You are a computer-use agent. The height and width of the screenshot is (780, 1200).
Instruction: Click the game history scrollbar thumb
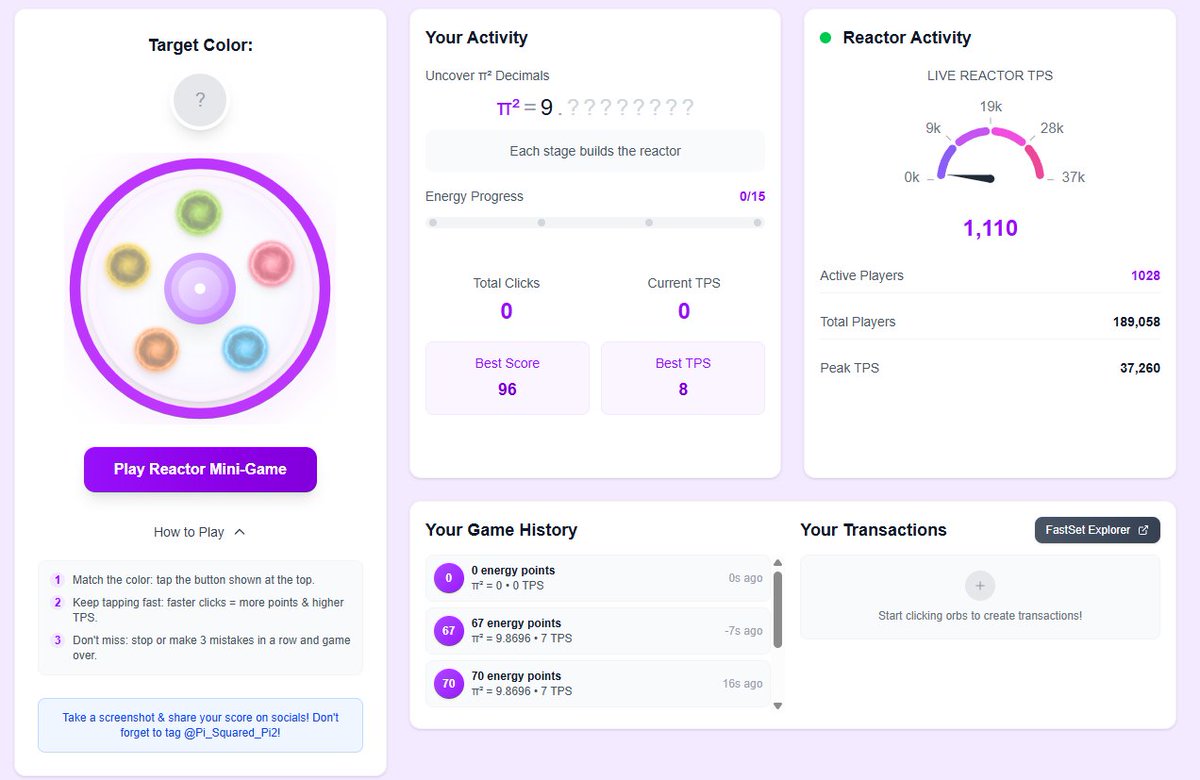coord(778,609)
